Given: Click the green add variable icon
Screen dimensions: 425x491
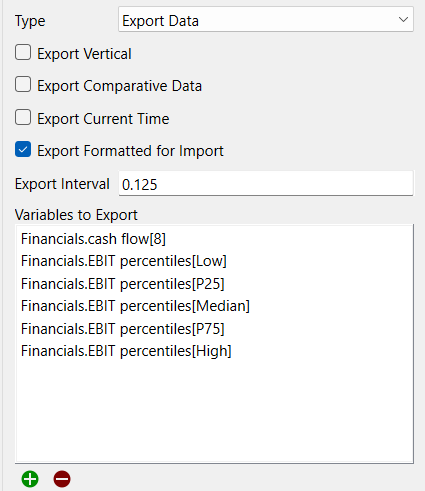Looking at the screenshot, I should point(30,479).
